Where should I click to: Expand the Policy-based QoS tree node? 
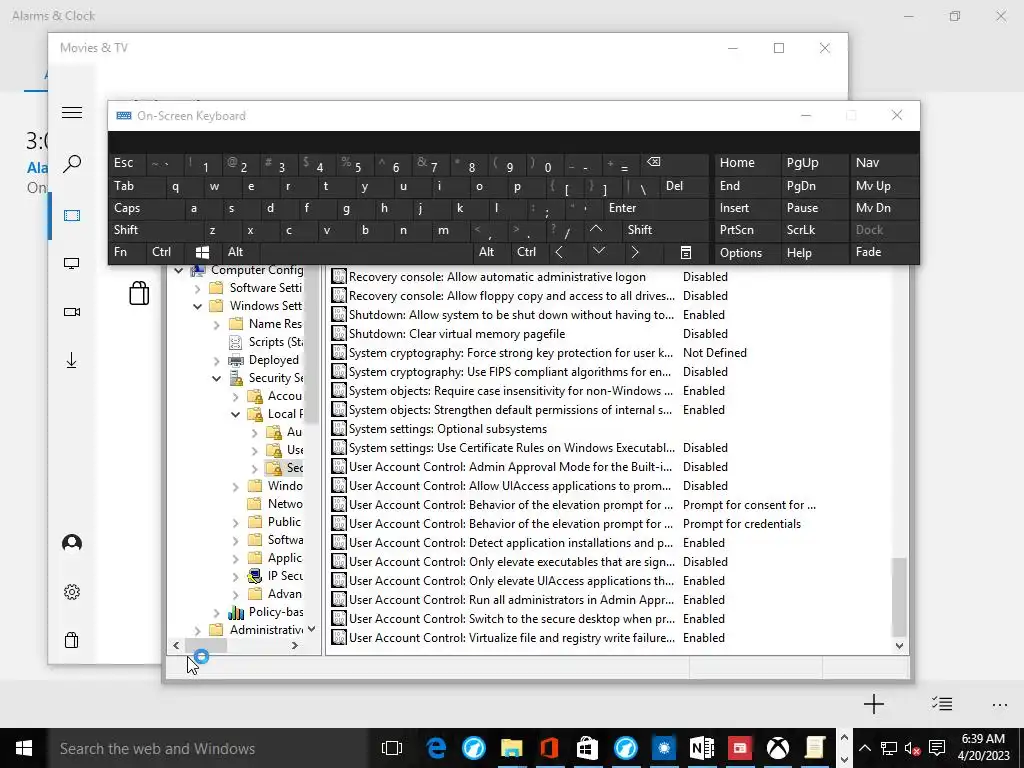click(x=217, y=613)
